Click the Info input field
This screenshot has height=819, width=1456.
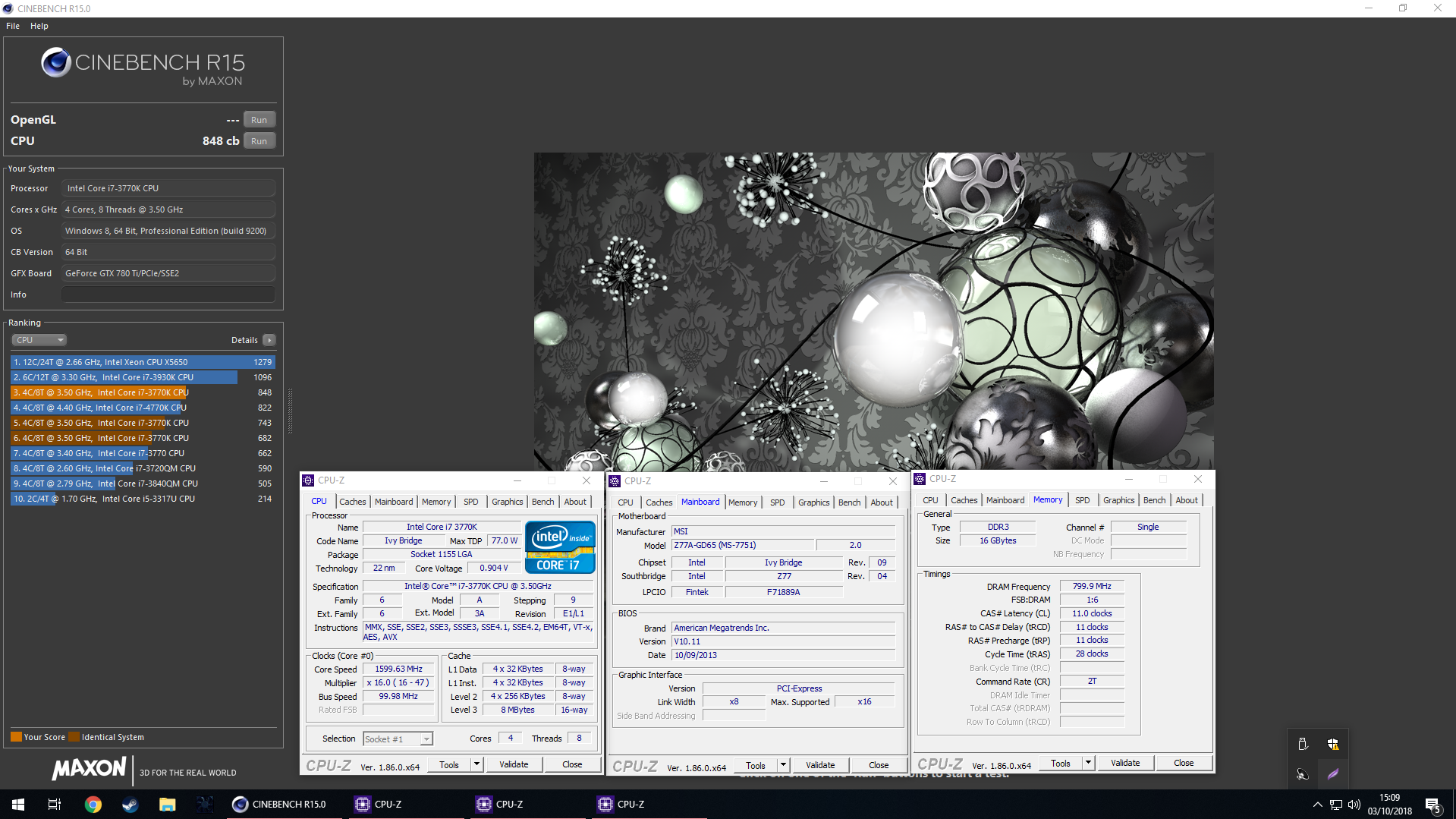tap(168, 295)
